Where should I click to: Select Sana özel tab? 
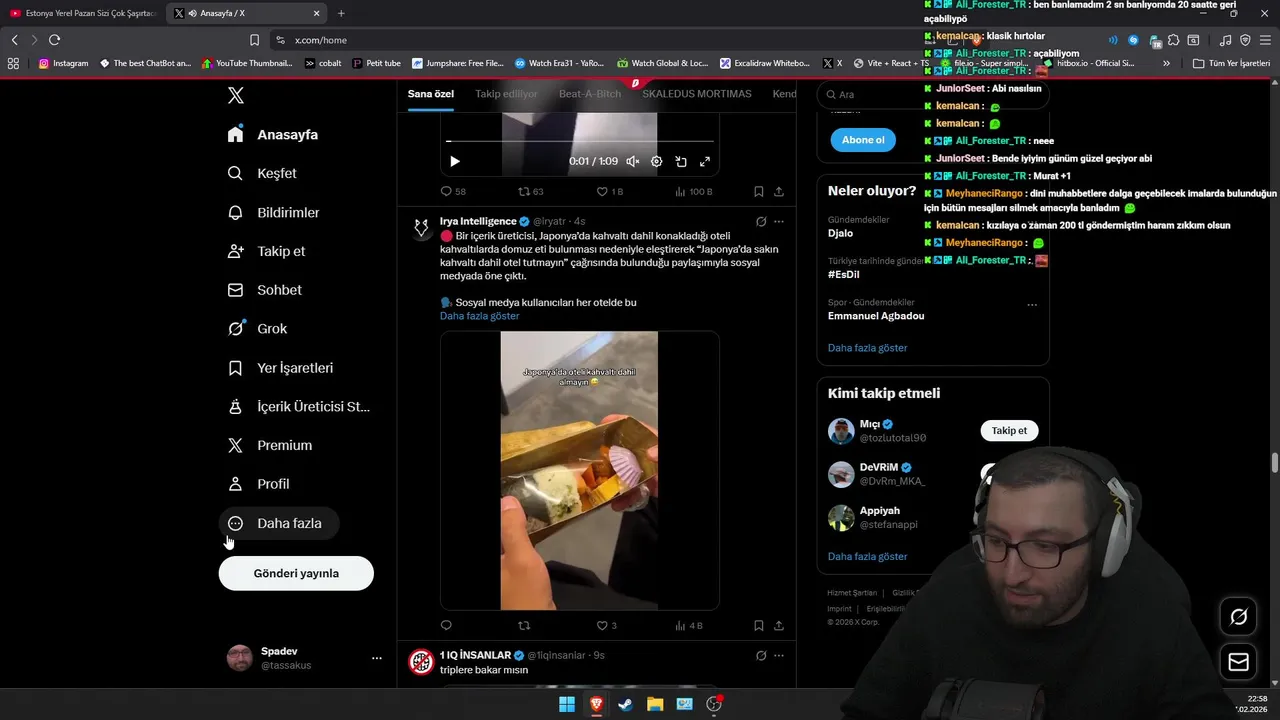pyautogui.click(x=431, y=94)
